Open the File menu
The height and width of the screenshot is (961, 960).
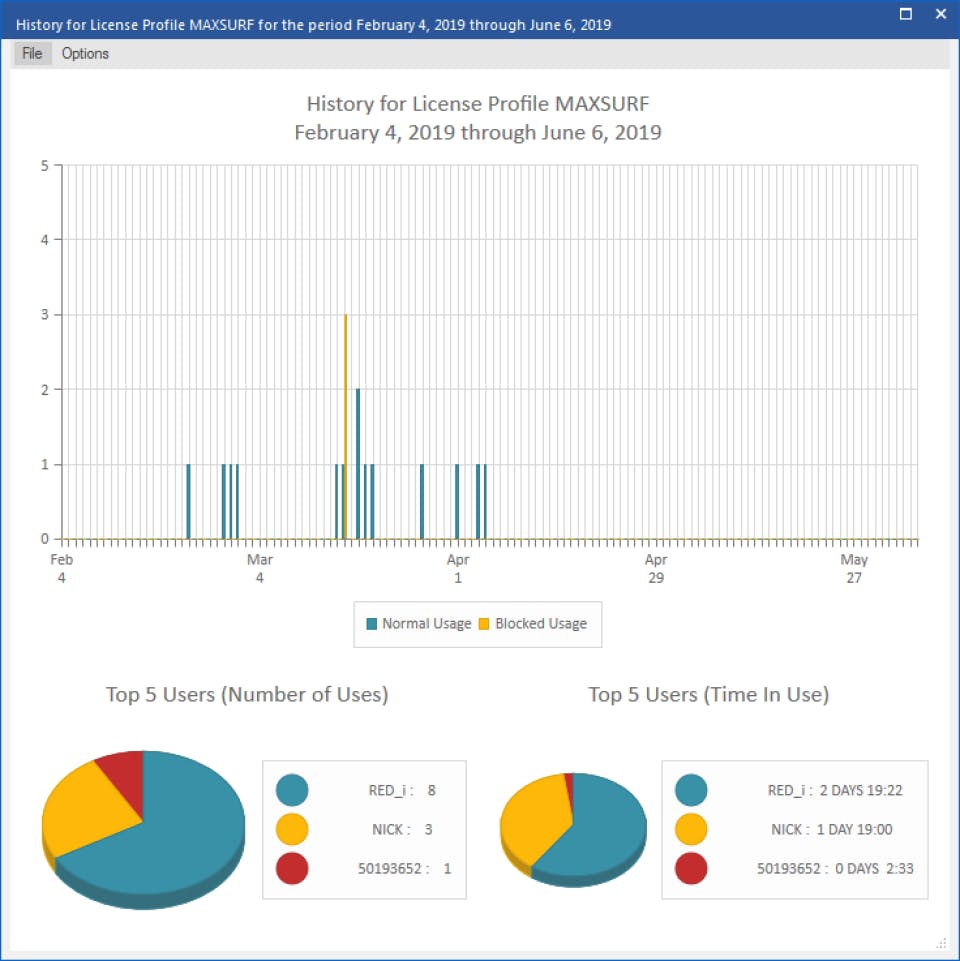tap(32, 53)
